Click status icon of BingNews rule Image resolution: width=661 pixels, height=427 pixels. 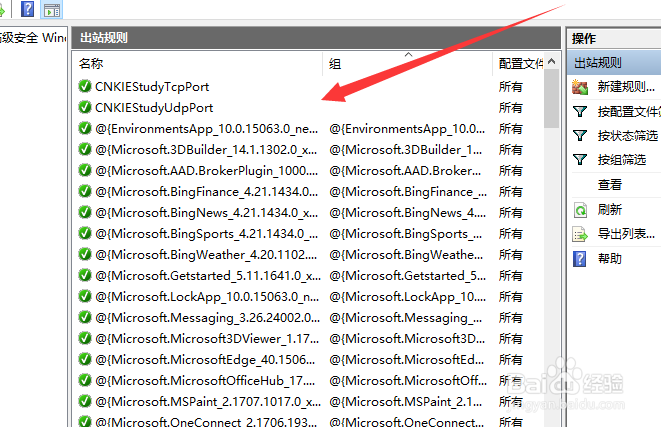[x=85, y=212]
